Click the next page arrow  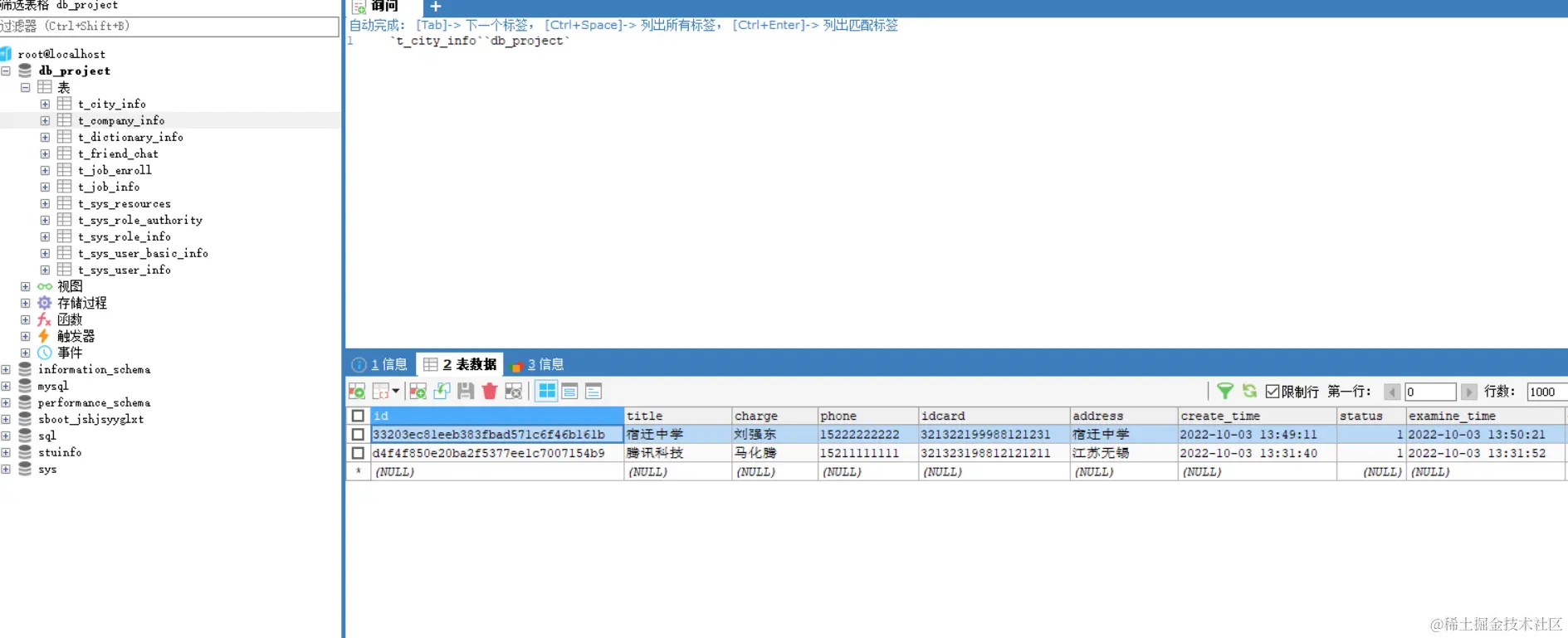(1469, 392)
